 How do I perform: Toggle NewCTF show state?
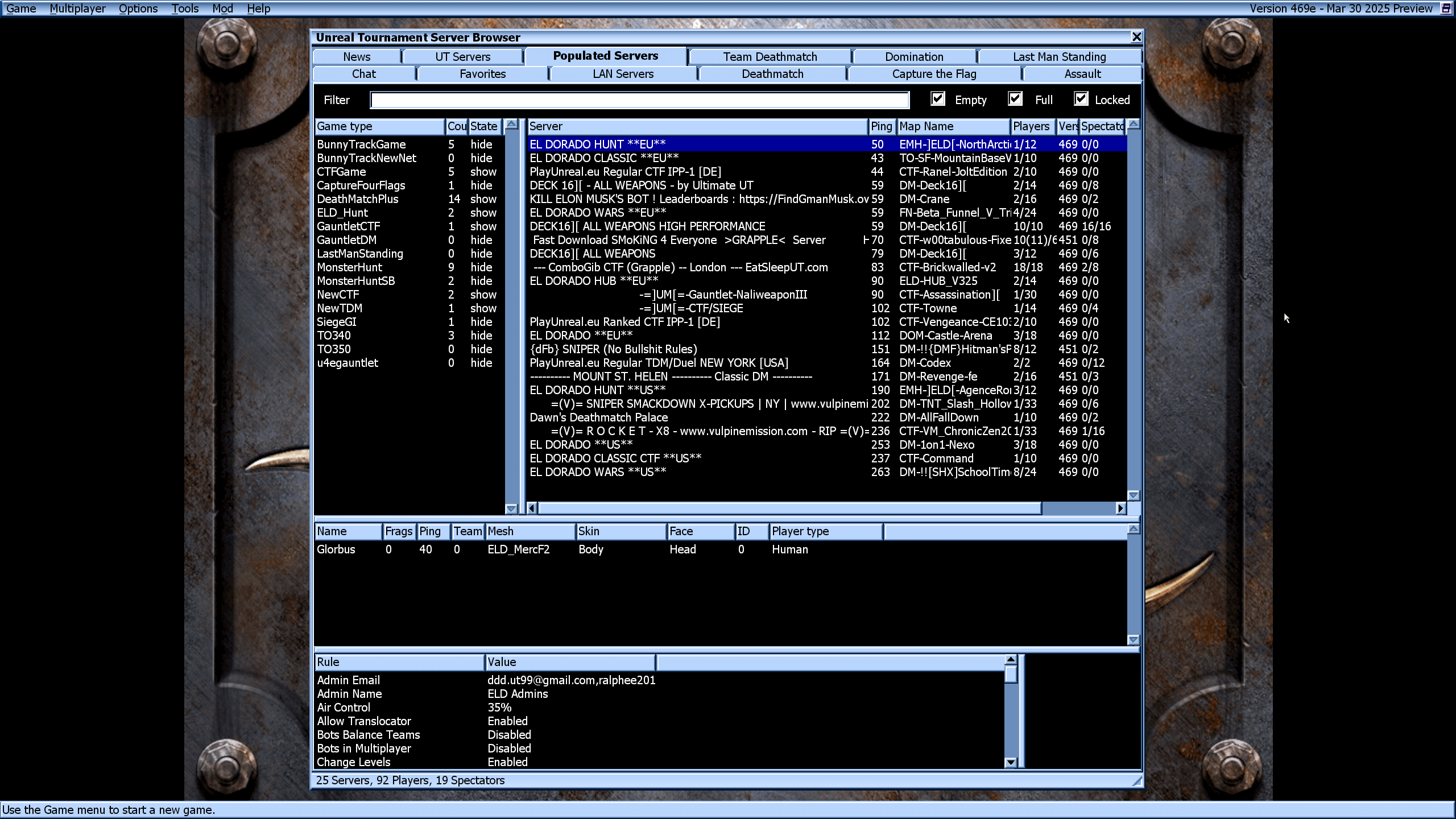pos(483,295)
